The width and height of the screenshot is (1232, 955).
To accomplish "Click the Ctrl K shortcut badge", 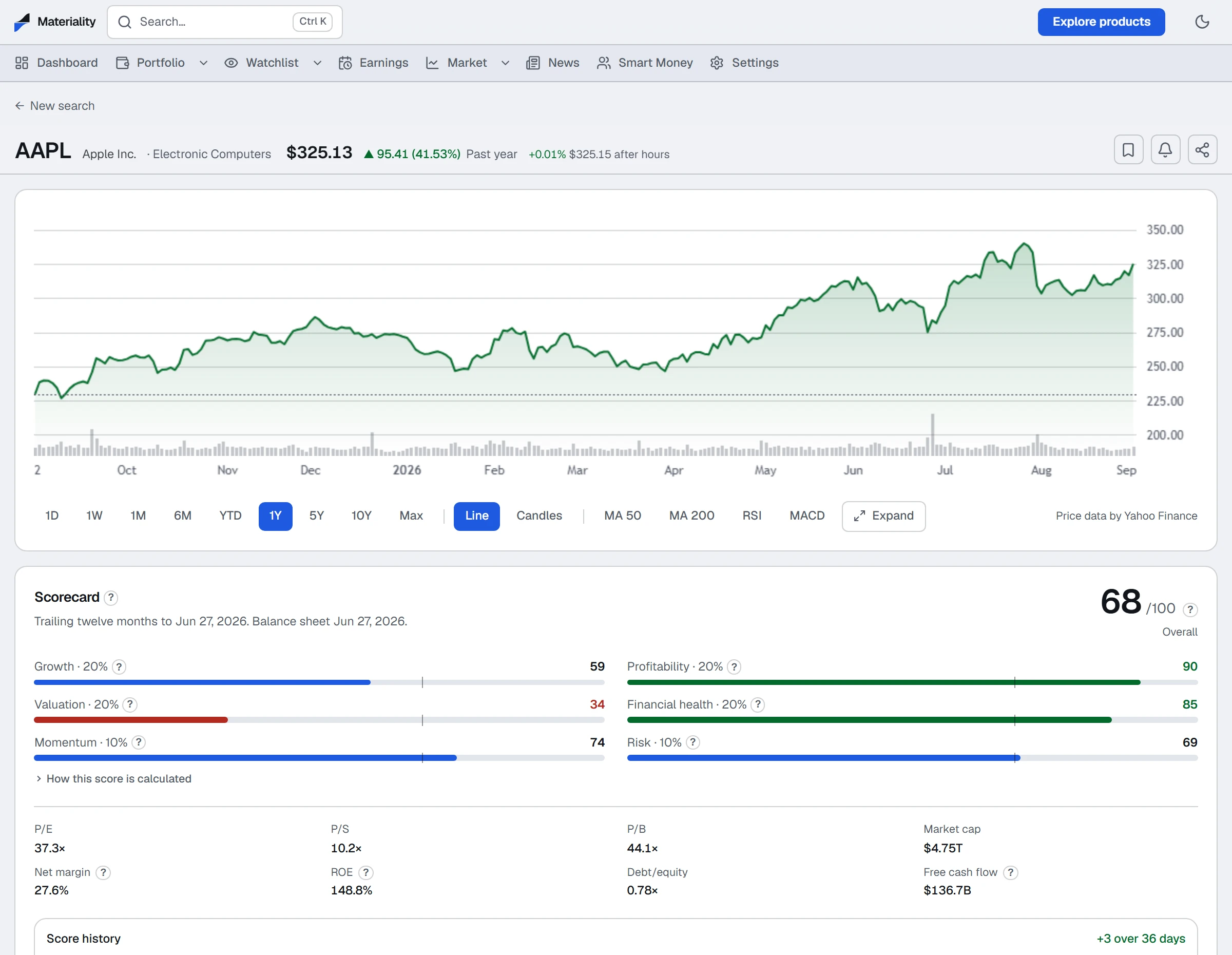I will (x=313, y=22).
